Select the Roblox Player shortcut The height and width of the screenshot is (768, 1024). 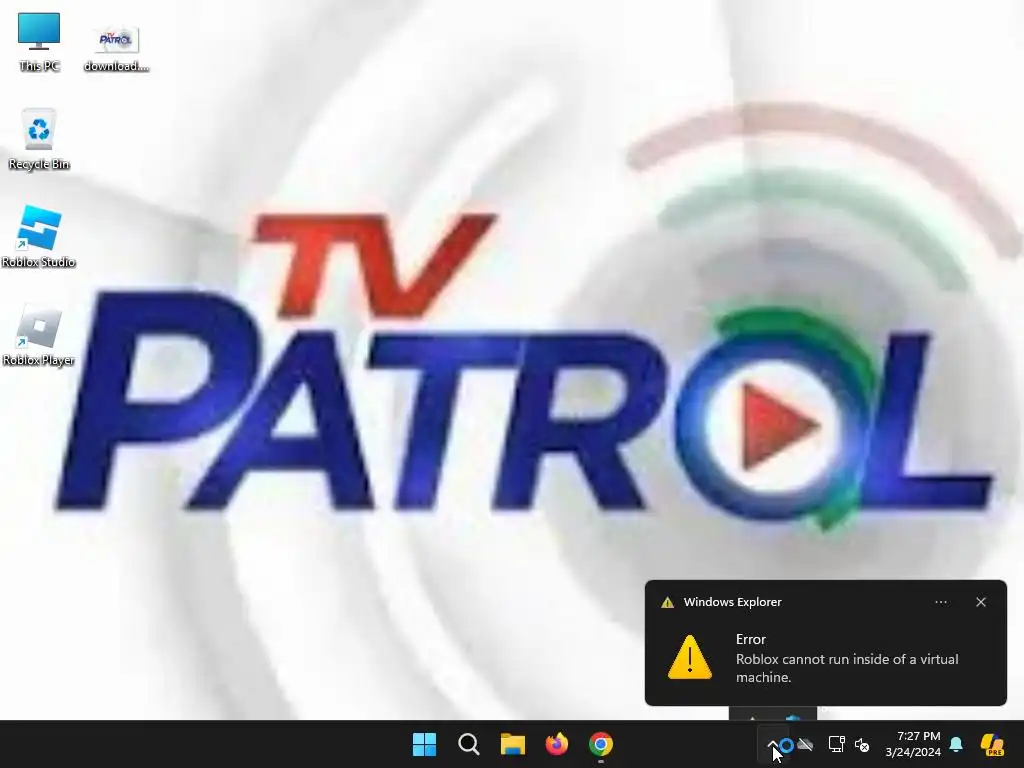pyautogui.click(x=39, y=335)
